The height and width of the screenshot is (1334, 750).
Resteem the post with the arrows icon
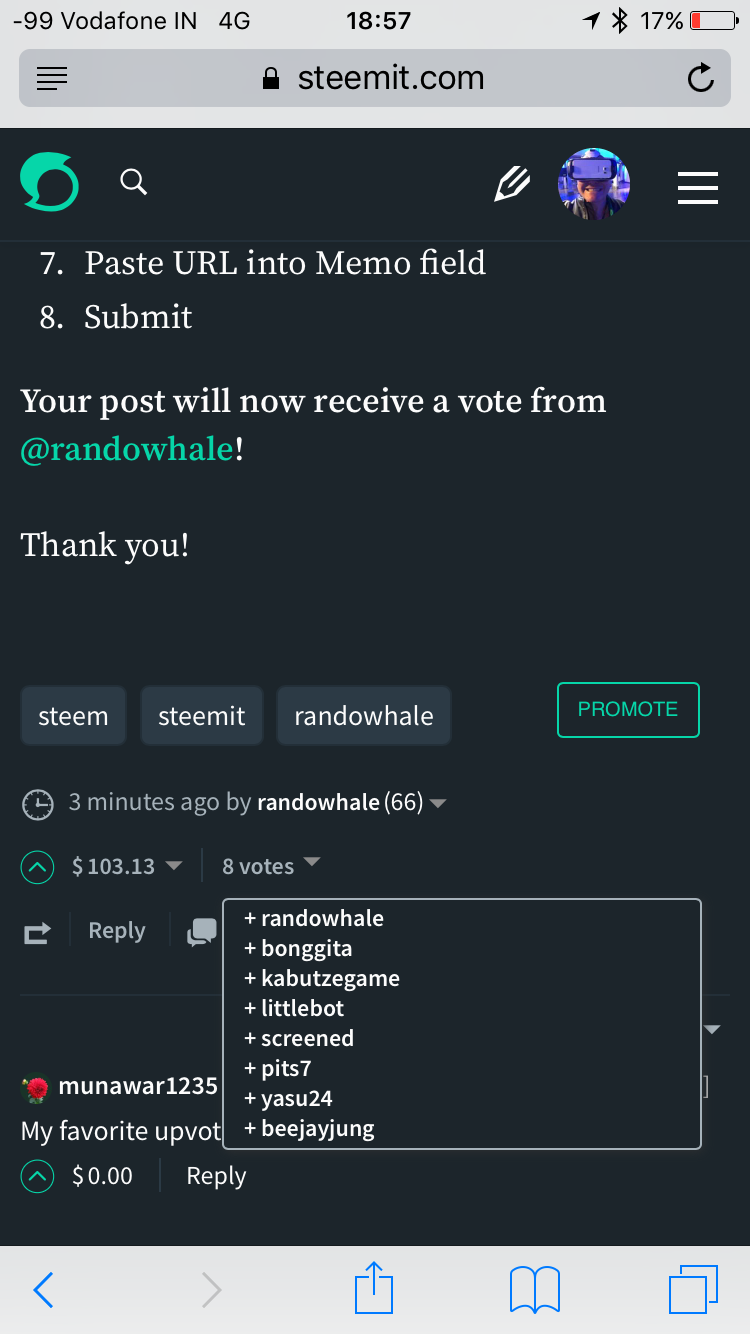(37, 933)
